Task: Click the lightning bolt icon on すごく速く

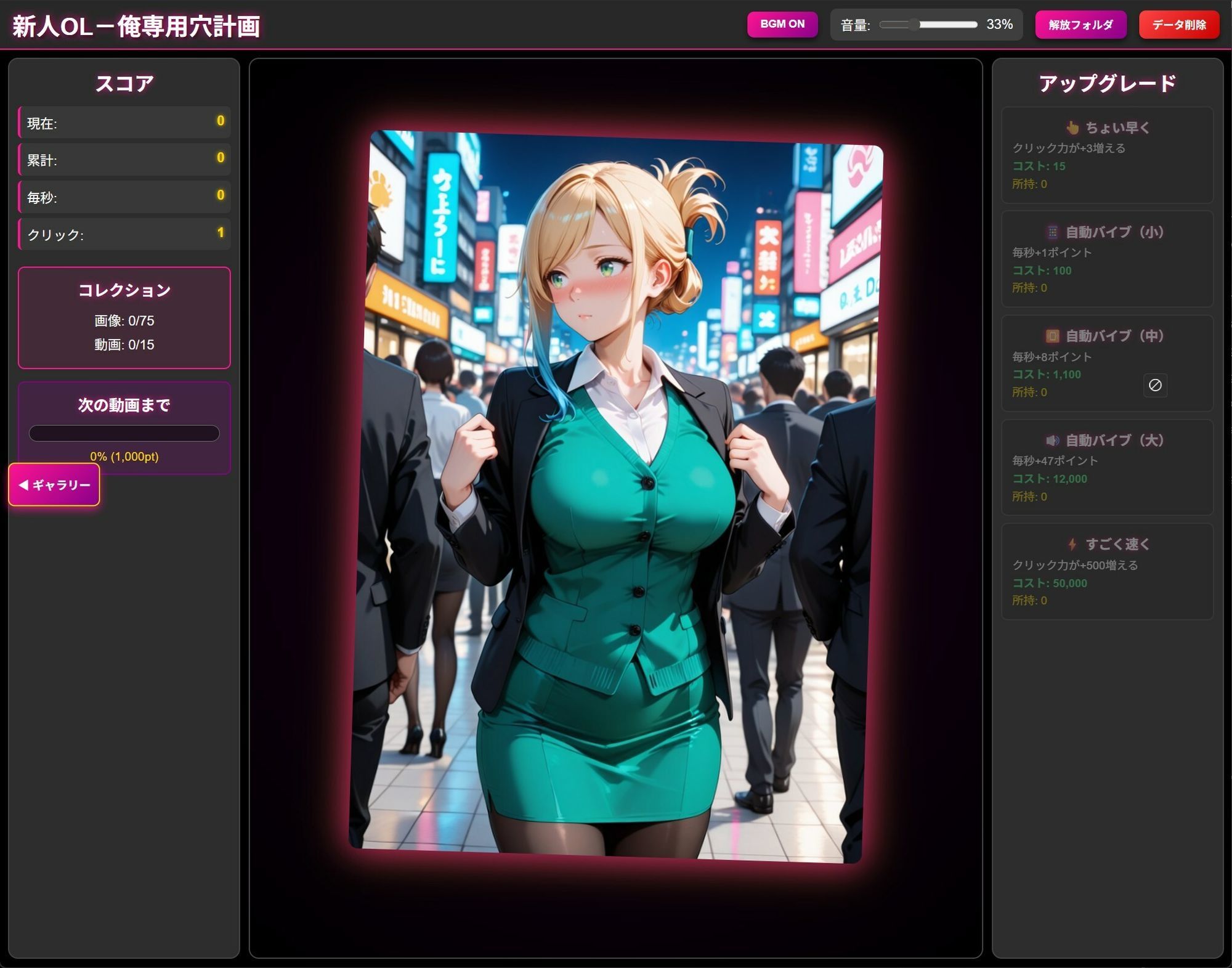Action: pyautogui.click(x=1072, y=544)
